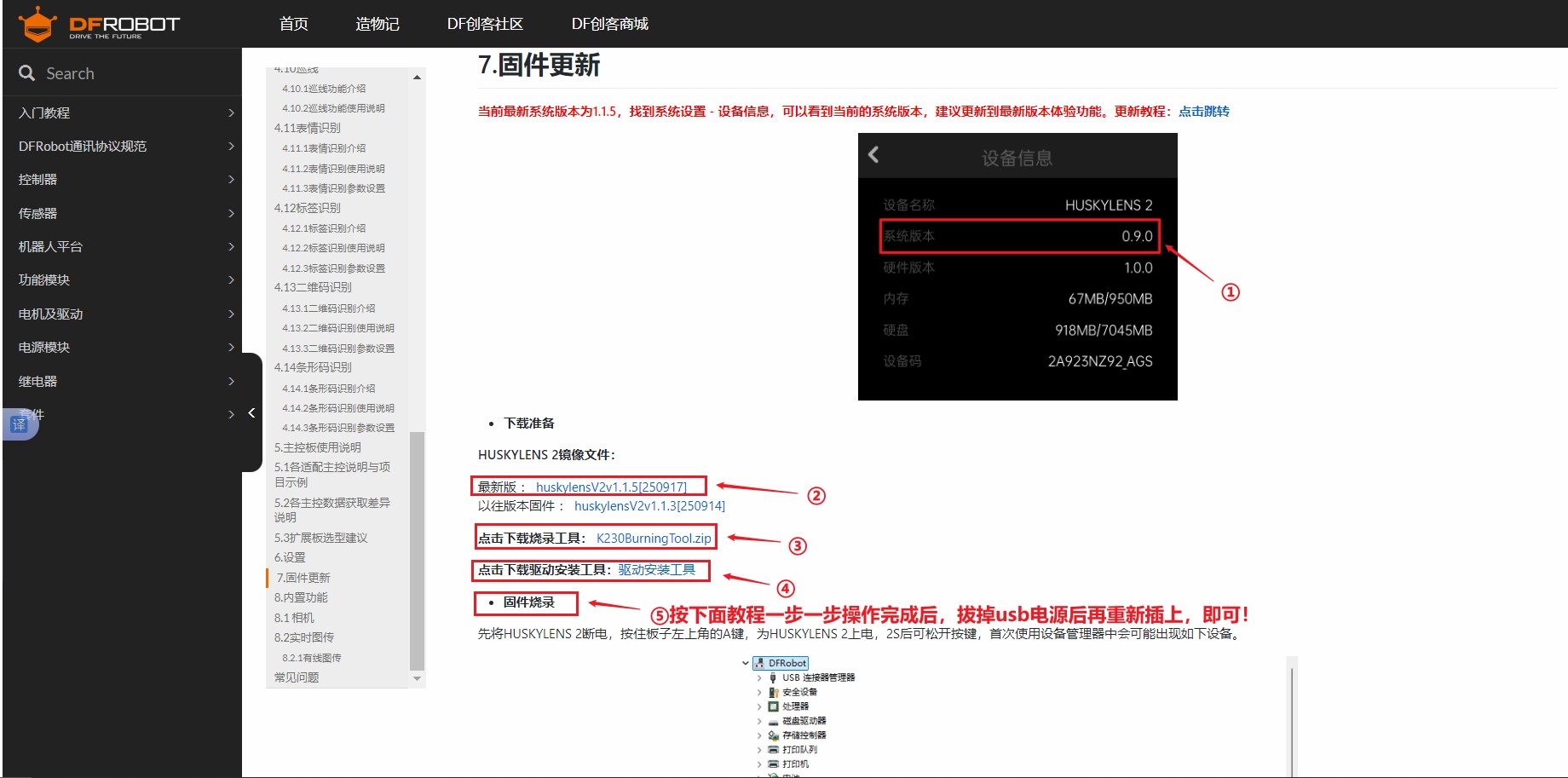Open 入门教程 in the sidebar

[44, 112]
